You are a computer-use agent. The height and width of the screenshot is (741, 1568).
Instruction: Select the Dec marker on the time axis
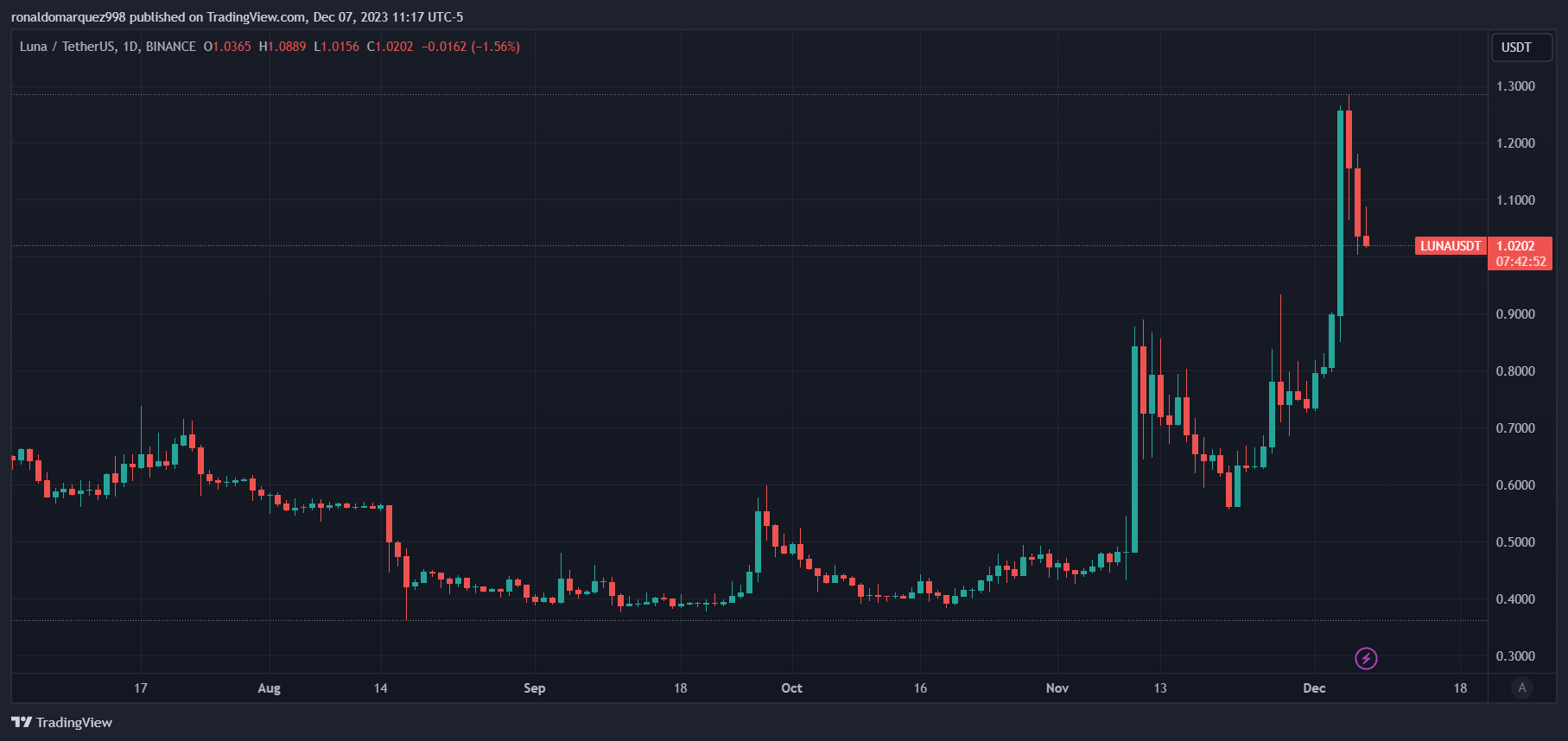pos(1314,688)
